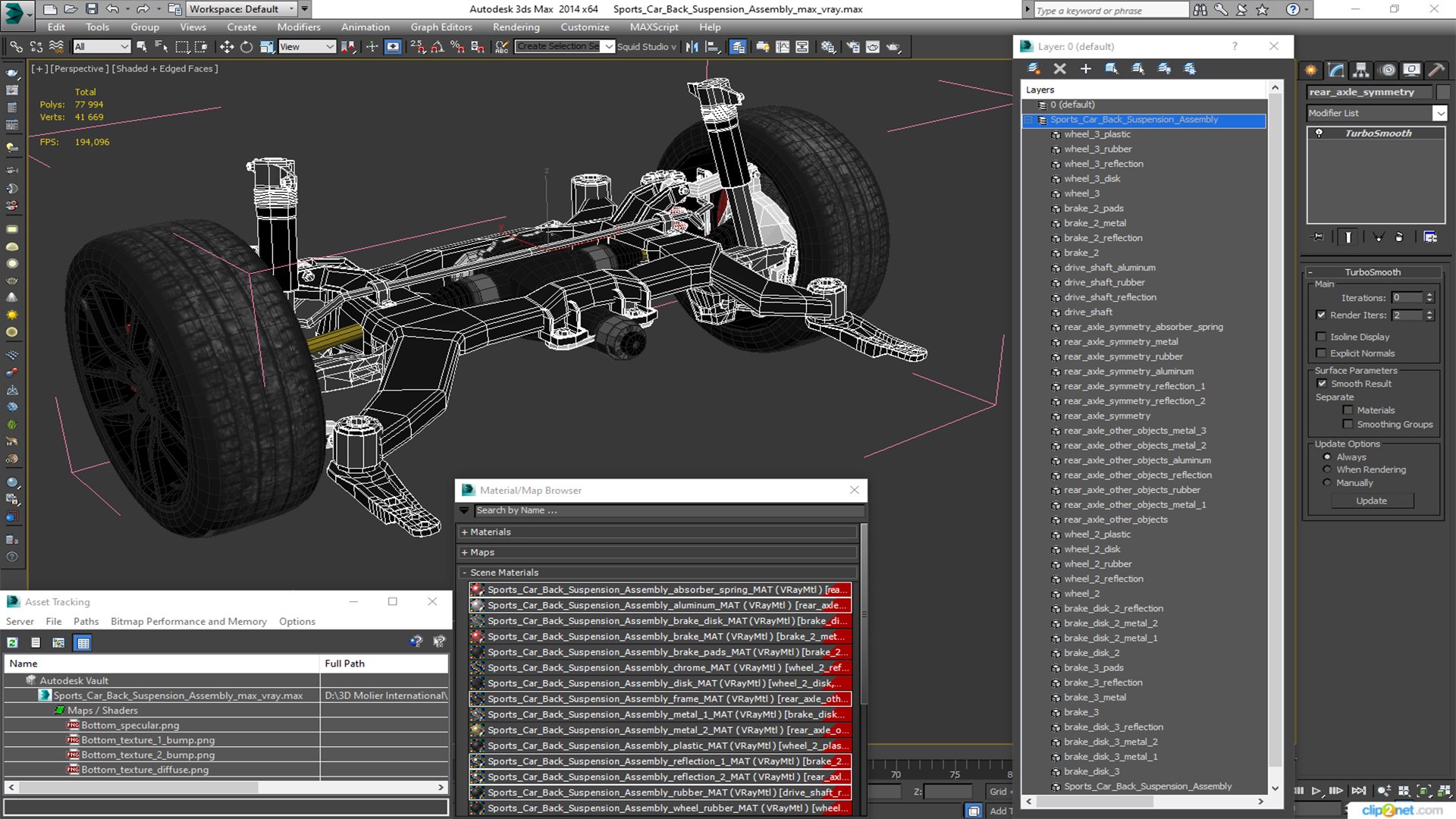The height and width of the screenshot is (819, 1456).
Task: Select the Move transform tool
Action: 227,47
